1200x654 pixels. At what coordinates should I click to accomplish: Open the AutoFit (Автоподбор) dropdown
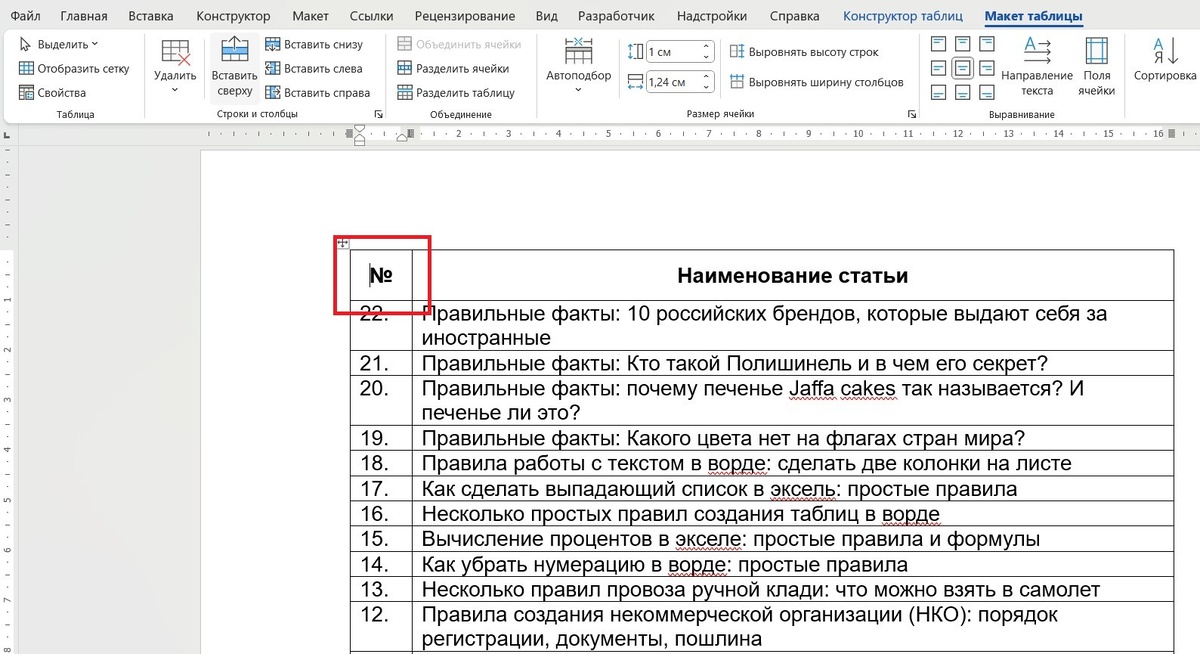point(578,67)
